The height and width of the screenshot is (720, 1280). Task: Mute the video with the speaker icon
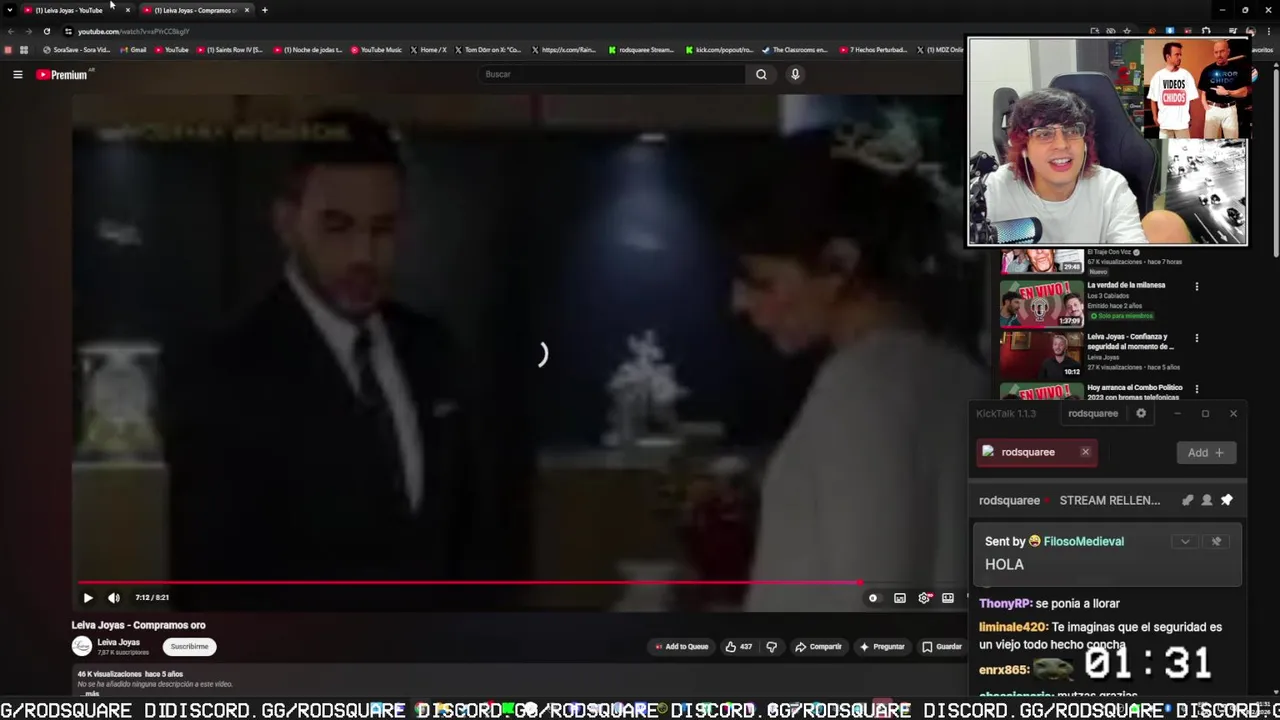(x=114, y=598)
